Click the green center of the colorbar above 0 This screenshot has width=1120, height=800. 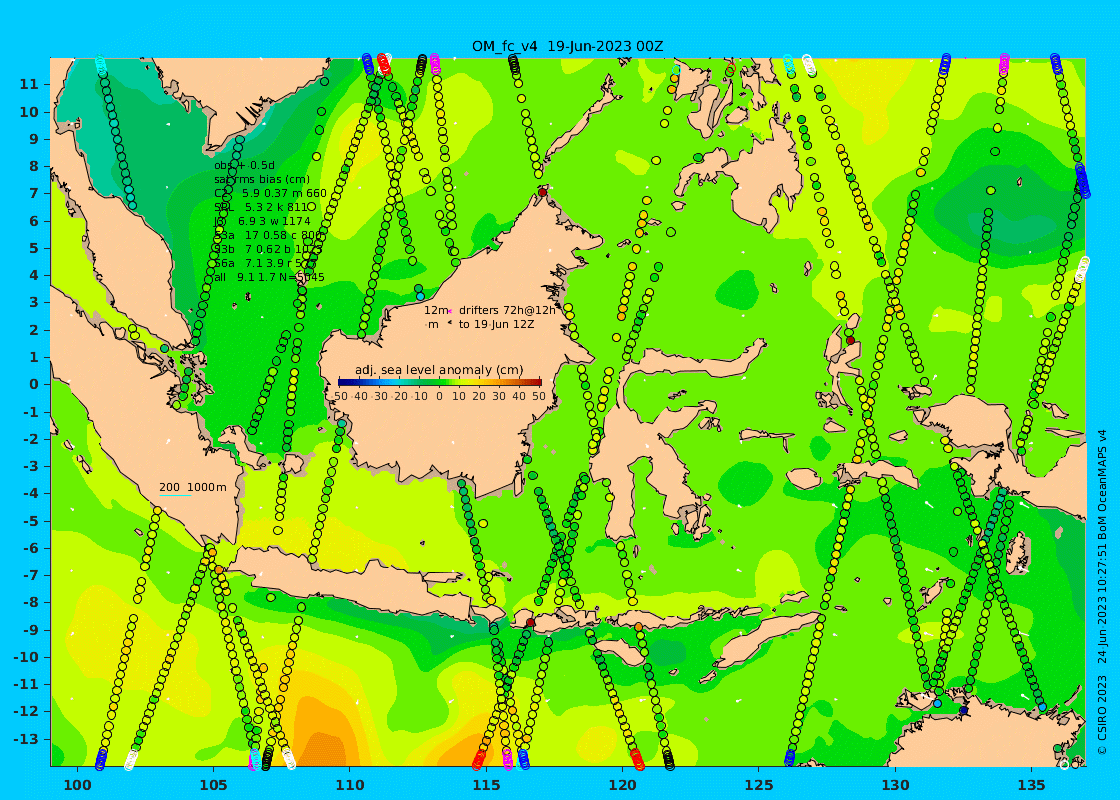(x=439, y=382)
